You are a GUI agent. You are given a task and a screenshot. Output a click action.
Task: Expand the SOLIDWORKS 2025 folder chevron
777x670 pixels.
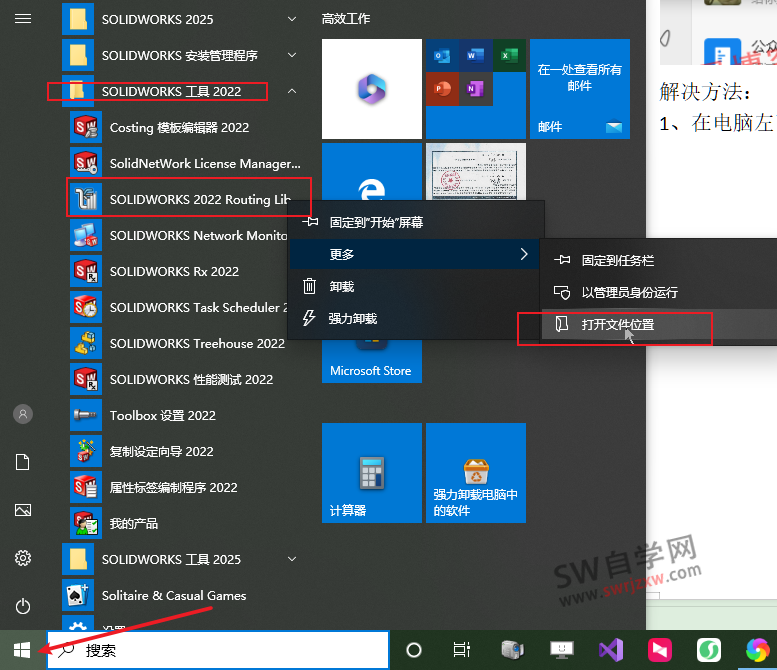coord(292,19)
